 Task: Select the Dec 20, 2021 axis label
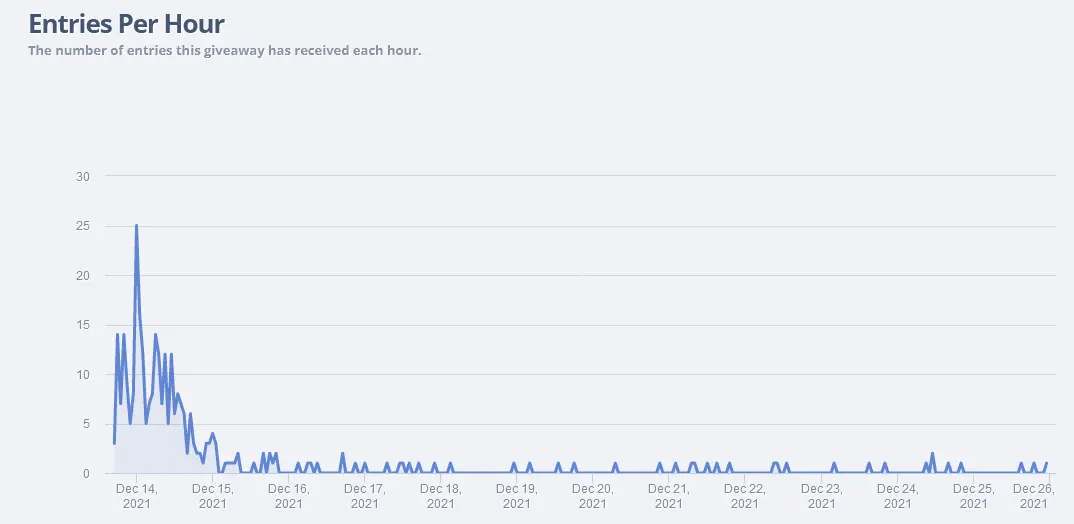click(x=593, y=496)
